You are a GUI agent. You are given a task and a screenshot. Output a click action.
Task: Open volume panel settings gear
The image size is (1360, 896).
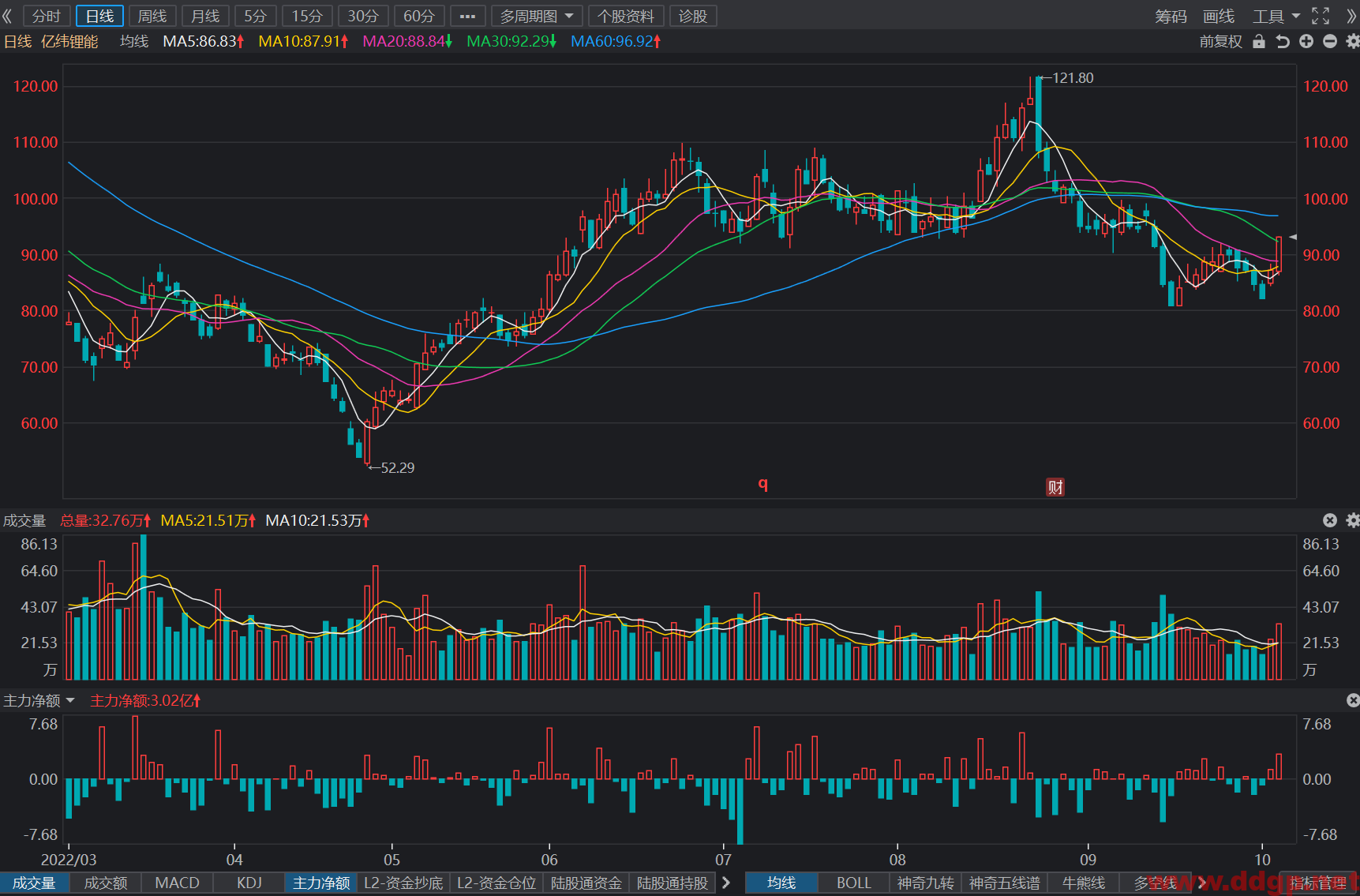click(1352, 520)
